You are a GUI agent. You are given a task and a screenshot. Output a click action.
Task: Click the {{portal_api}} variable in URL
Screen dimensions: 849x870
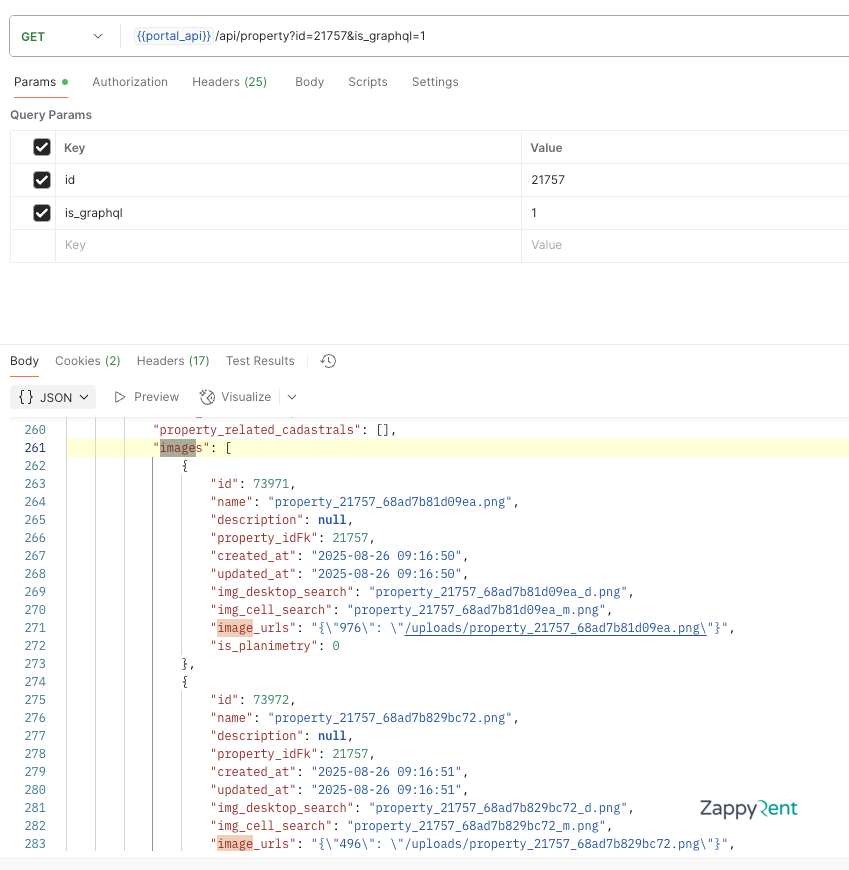[x=173, y=36]
